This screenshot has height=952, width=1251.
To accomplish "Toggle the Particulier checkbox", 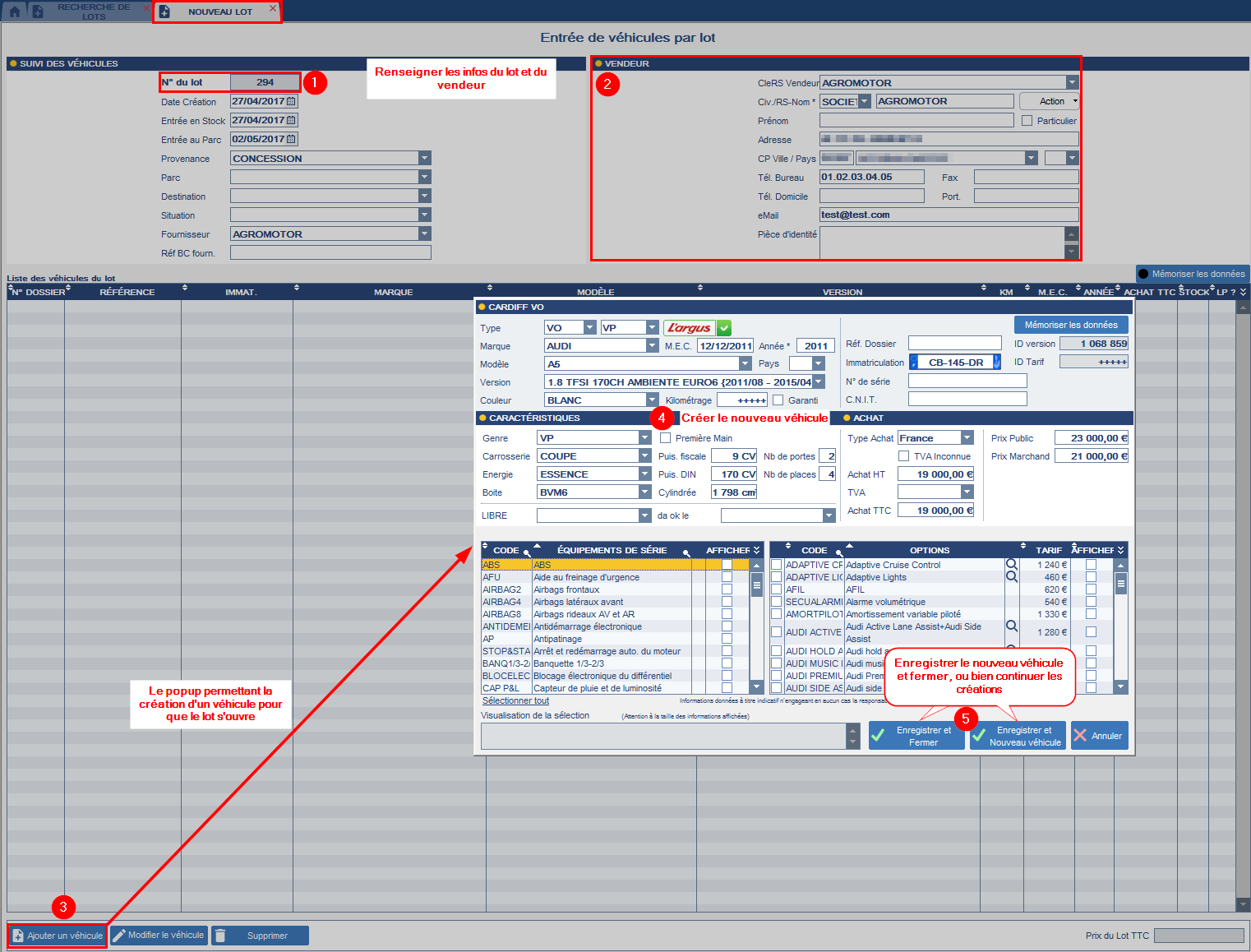I will coord(1027,121).
